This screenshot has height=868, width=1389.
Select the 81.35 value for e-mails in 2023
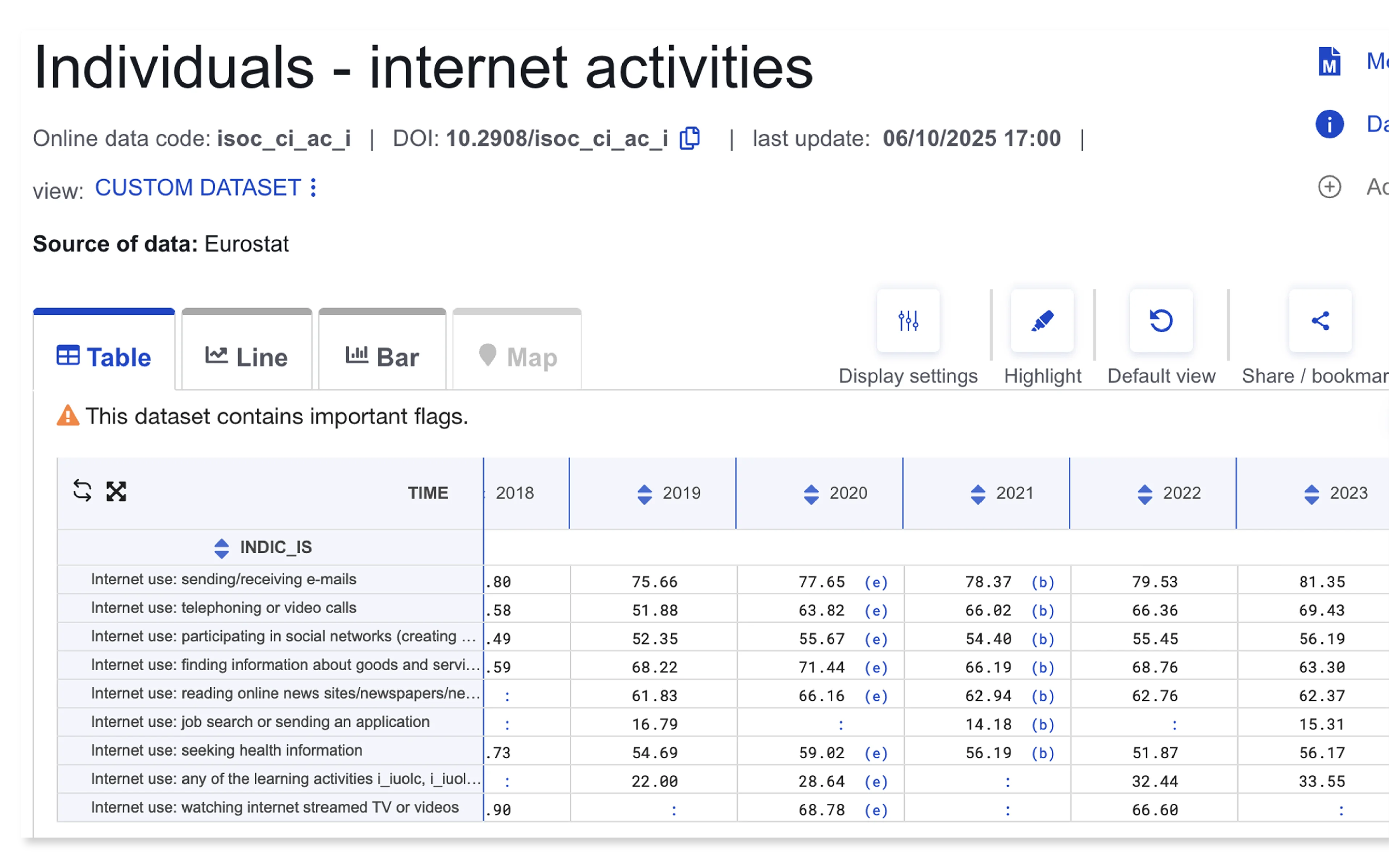(x=1322, y=581)
